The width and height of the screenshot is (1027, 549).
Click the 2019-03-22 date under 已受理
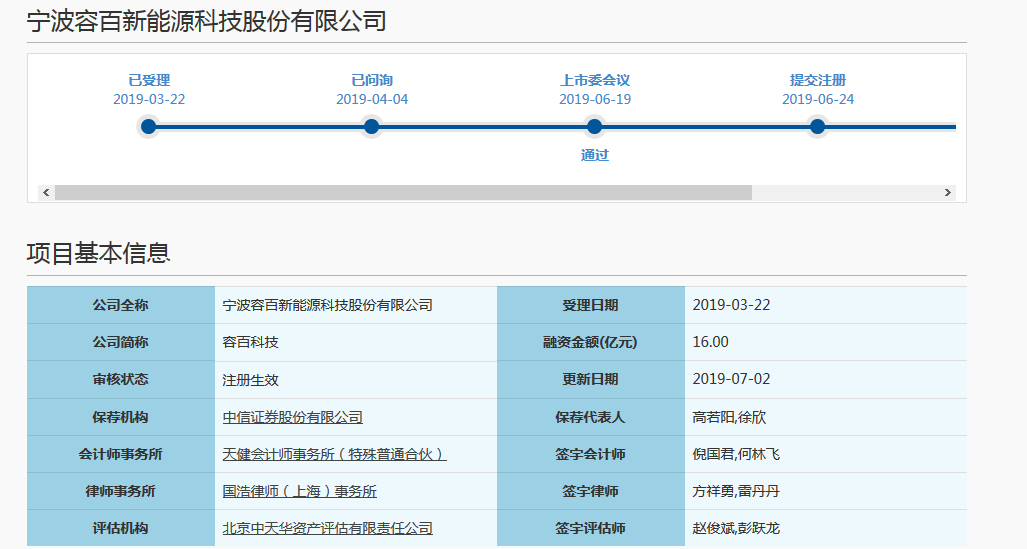click(x=149, y=99)
